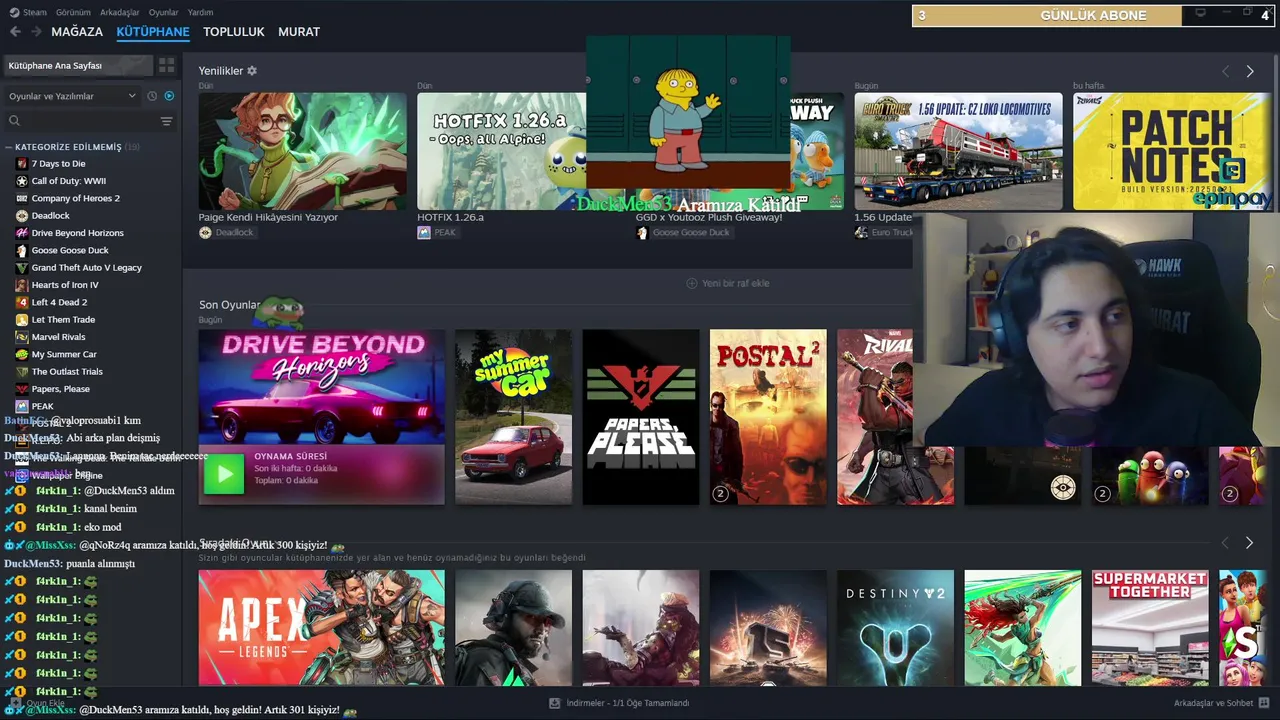The width and height of the screenshot is (1280, 720).
Task: Open the My Summer Car cover
Action: (513, 417)
